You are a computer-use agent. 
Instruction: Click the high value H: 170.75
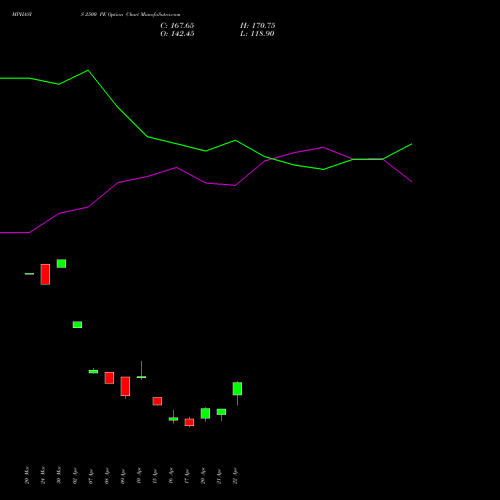(257, 26)
